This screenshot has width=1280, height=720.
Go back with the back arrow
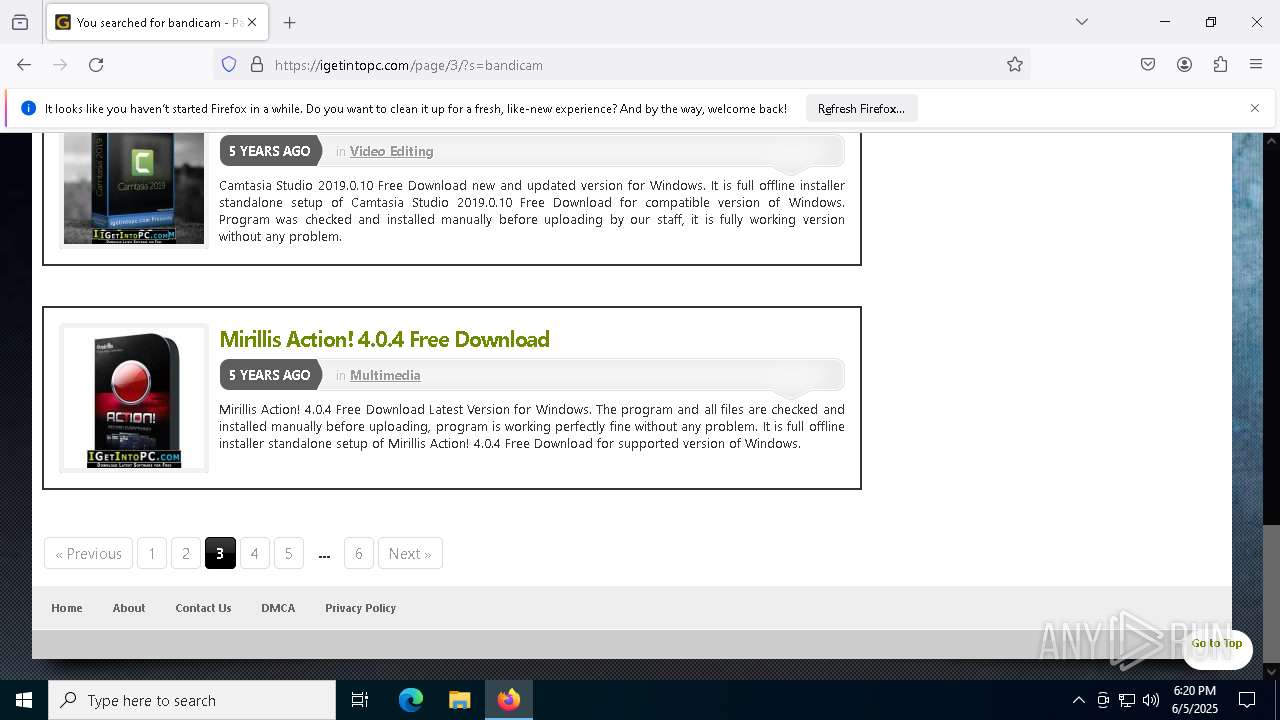[x=24, y=65]
